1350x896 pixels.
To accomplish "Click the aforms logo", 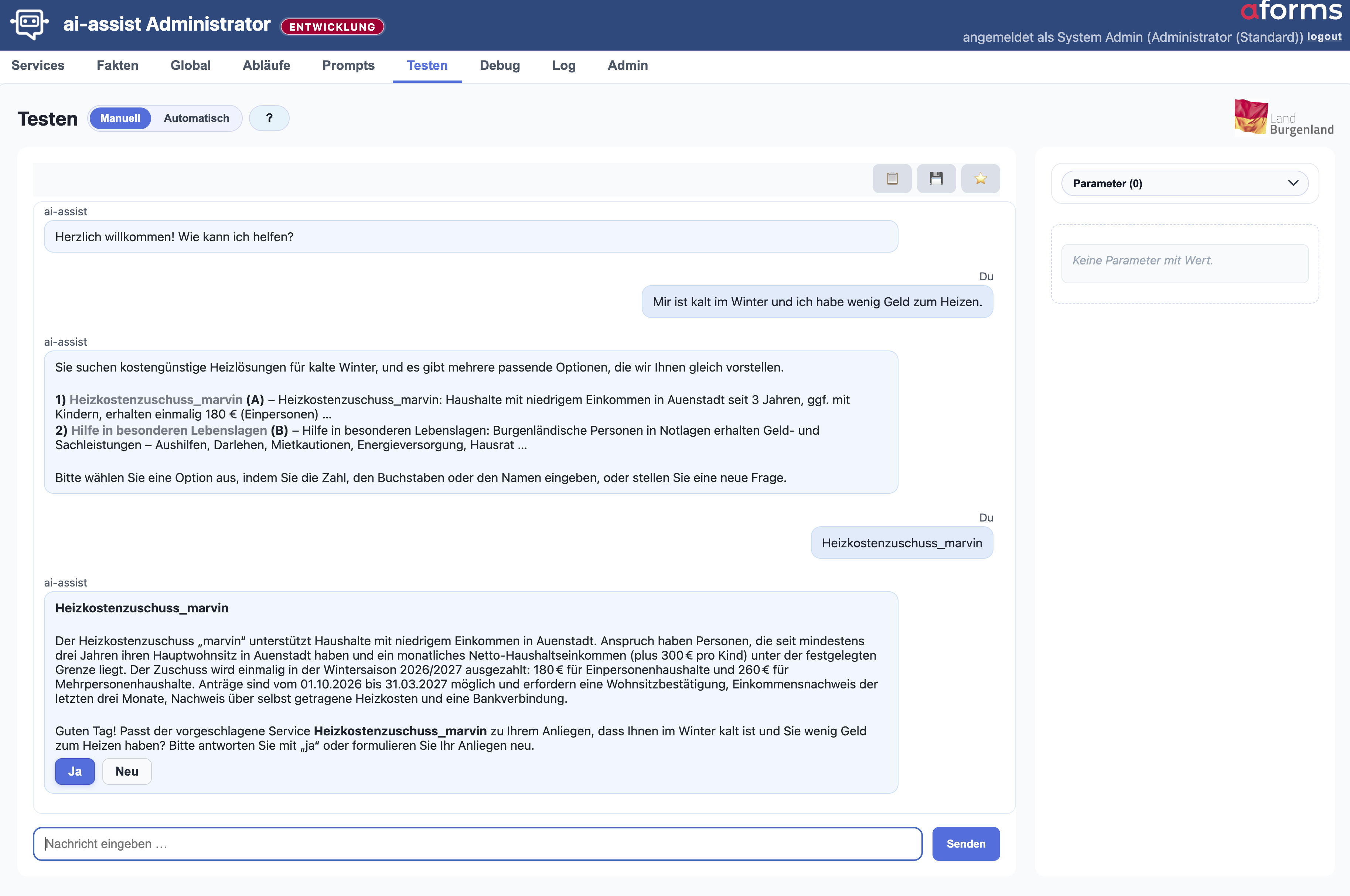I will click(1291, 10).
